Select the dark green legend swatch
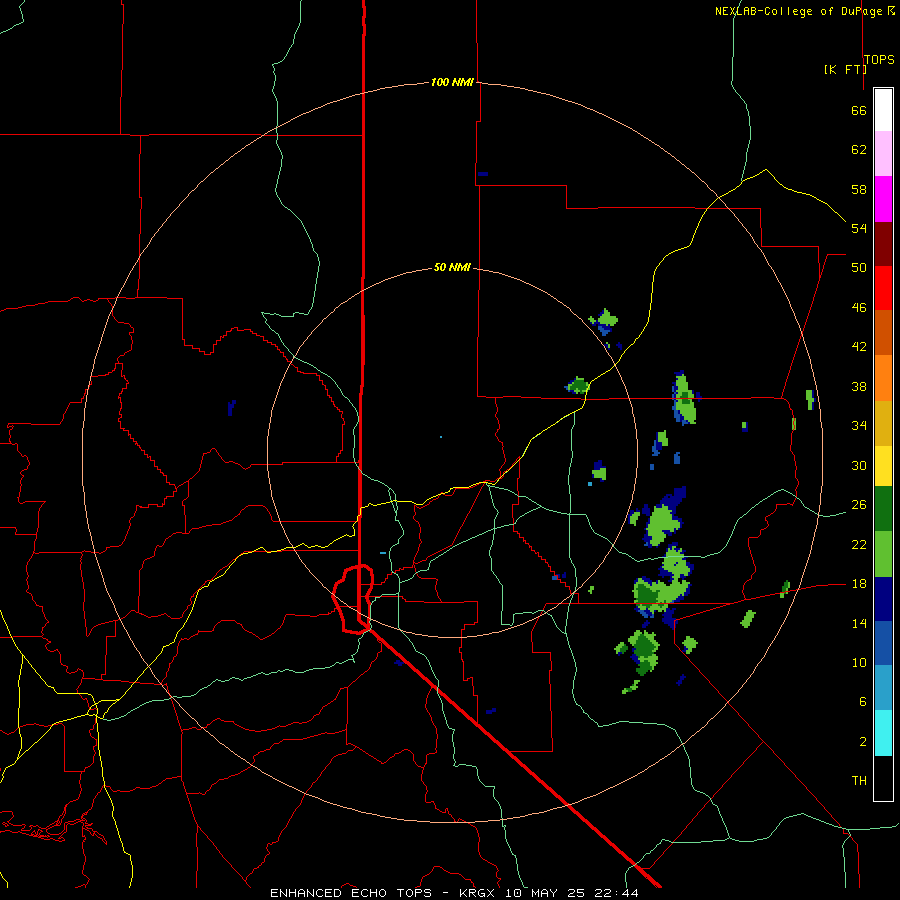 [x=883, y=509]
